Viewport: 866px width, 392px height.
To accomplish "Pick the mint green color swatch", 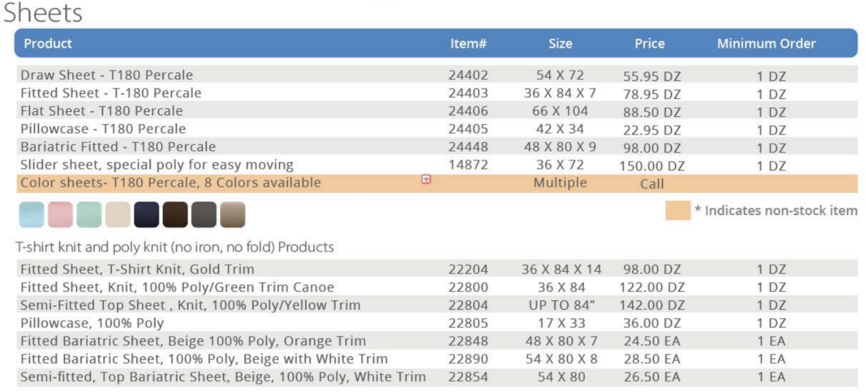I will click(89, 215).
